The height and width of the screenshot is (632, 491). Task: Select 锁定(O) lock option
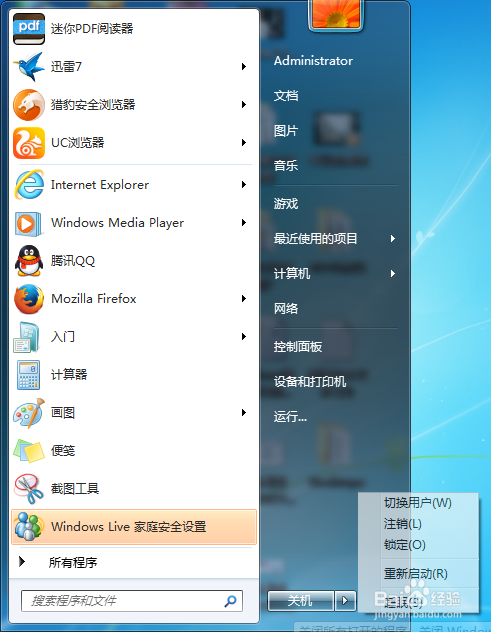coord(405,545)
